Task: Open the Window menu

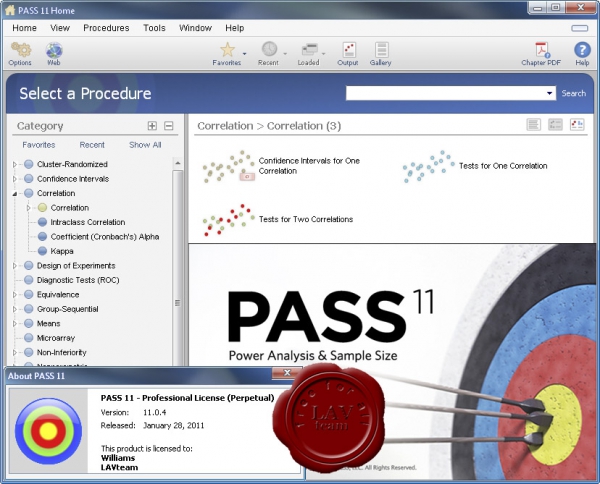Action: [196, 28]
